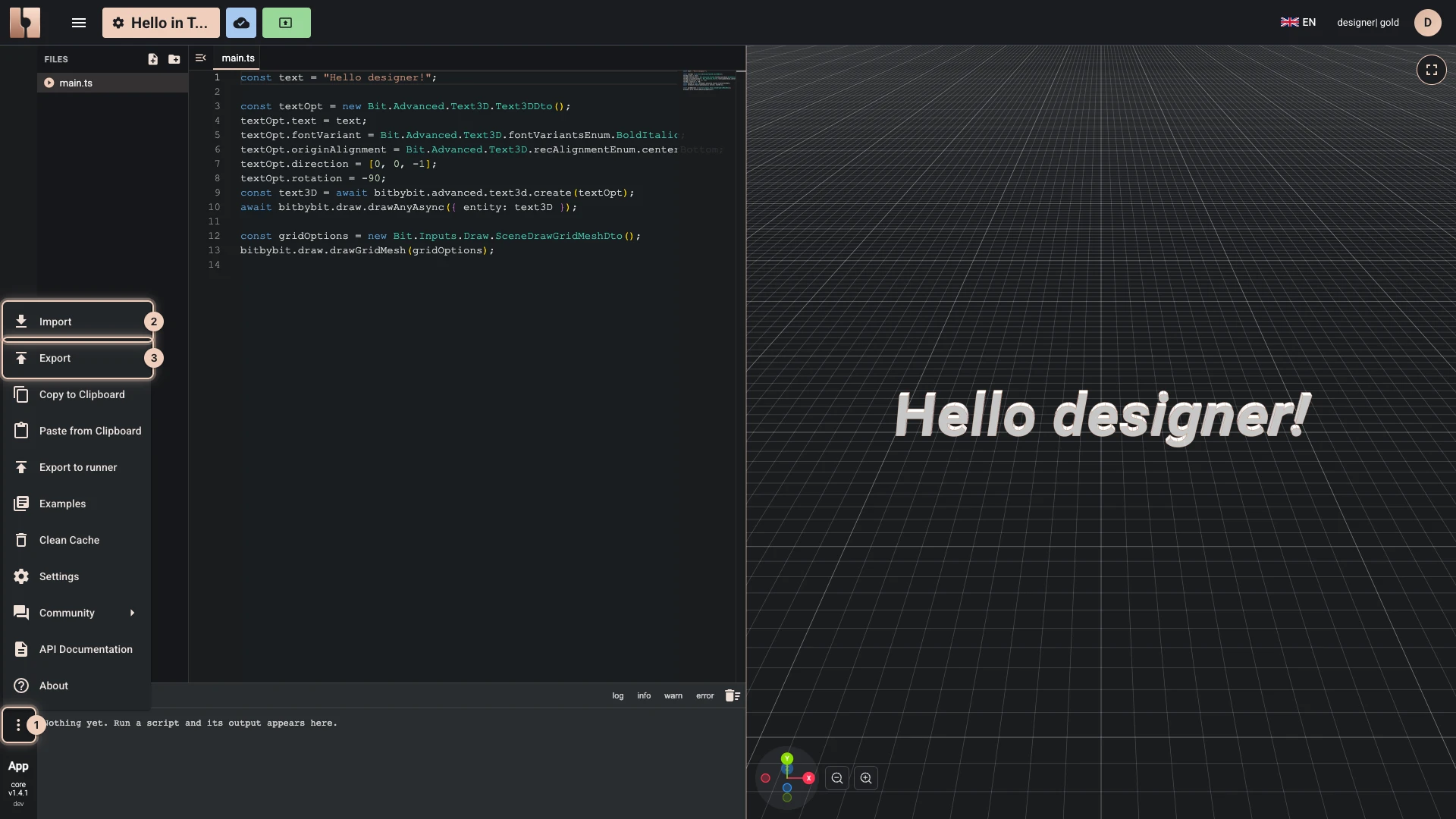Create a new folder in FILES panel
The image size is (1456, 819).
click(x=174, y=59)
